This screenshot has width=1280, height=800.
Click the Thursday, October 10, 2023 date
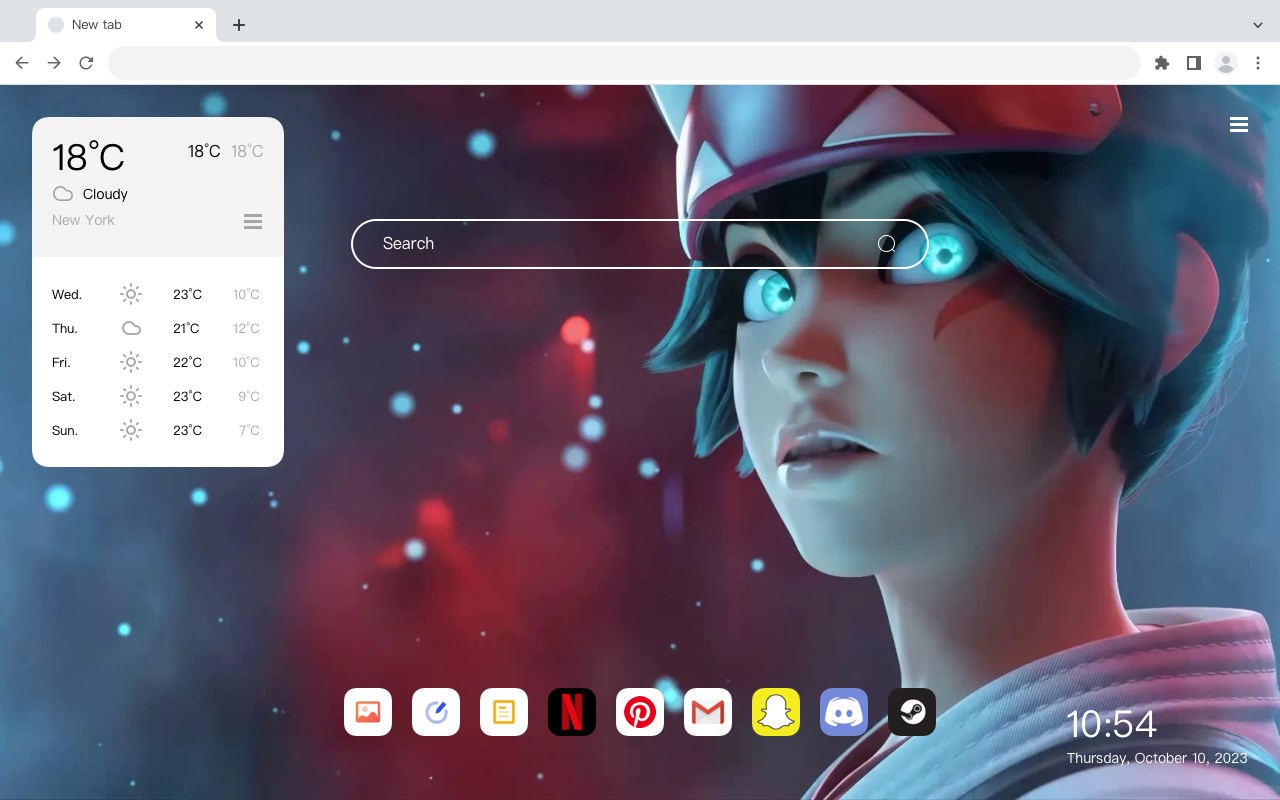1157,758
